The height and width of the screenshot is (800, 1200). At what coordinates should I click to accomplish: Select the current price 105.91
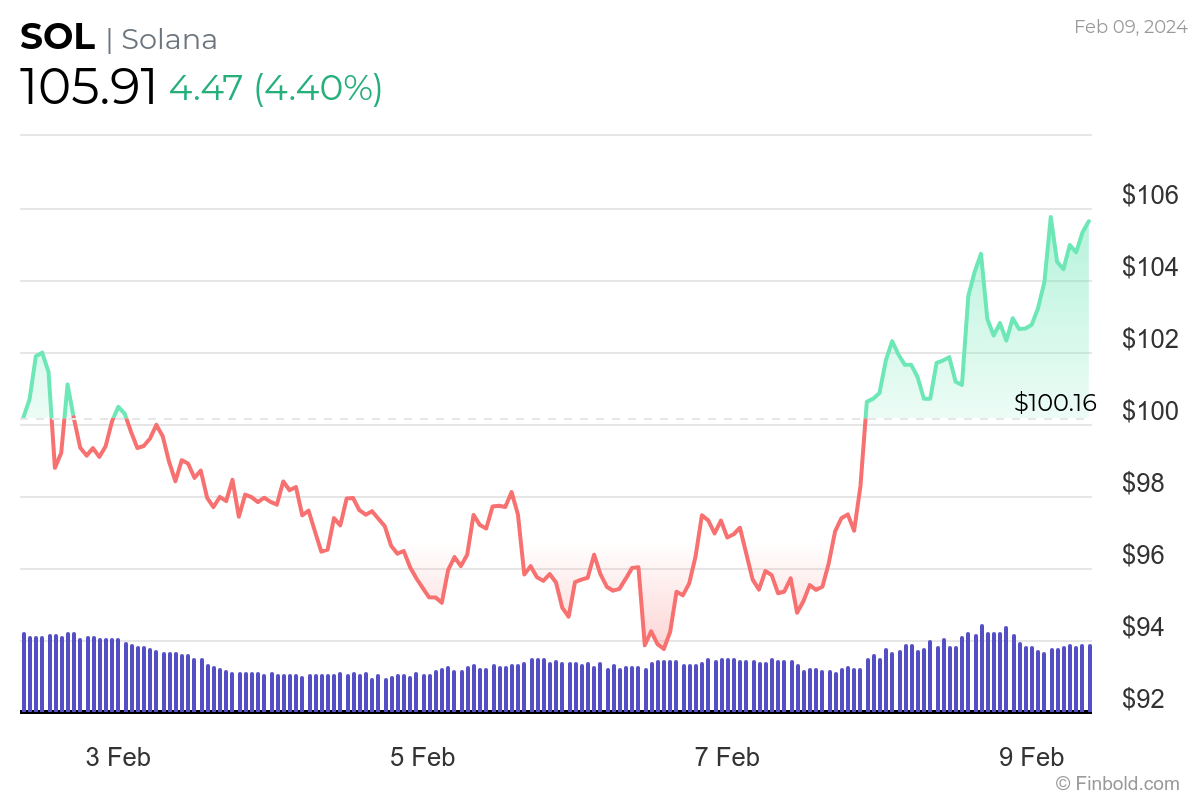[89, 88]
